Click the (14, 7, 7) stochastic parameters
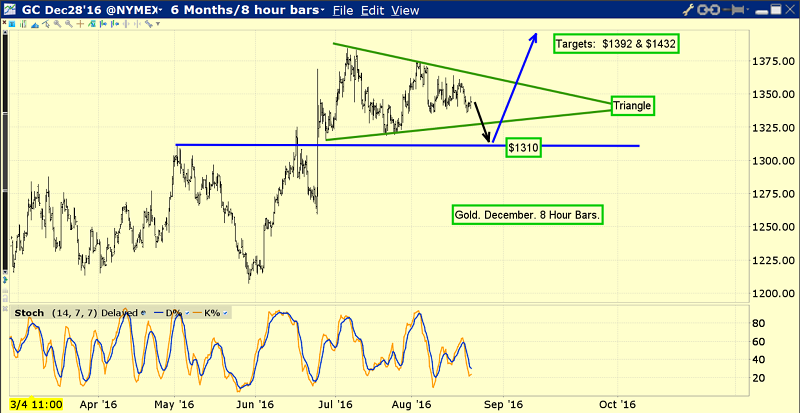Screen dimensions: 800x413 coord(74,313)
